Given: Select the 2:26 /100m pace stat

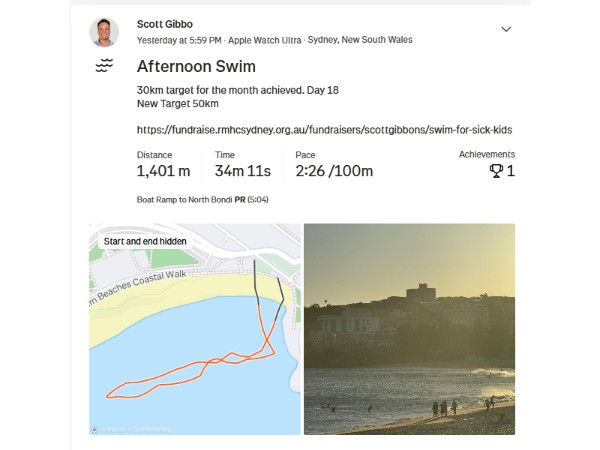Looking at the screenshot, I should [x=334, y=171].
